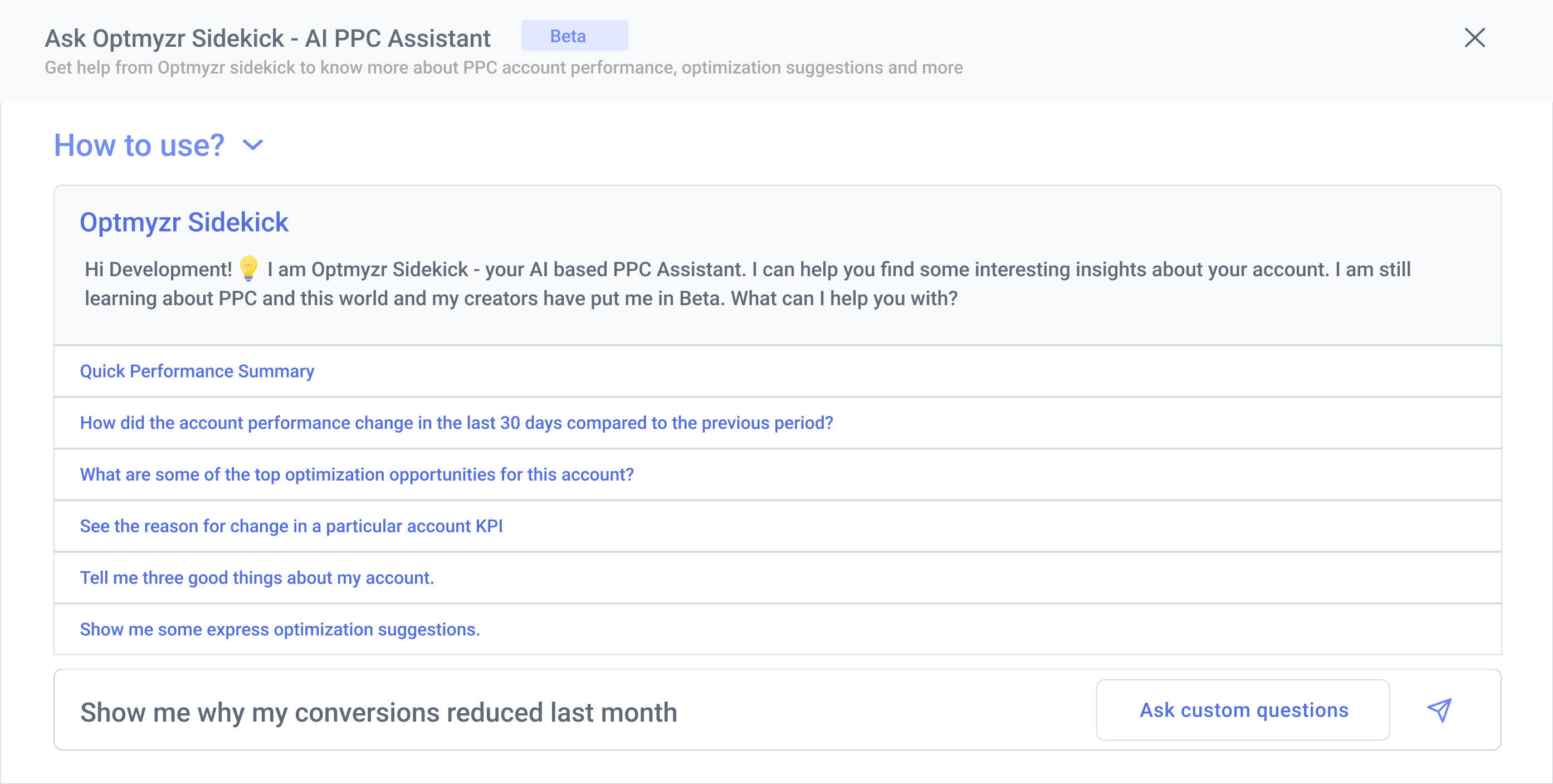
Task: Click the Ask custom questions button
Action: [x=1243, y=710]
